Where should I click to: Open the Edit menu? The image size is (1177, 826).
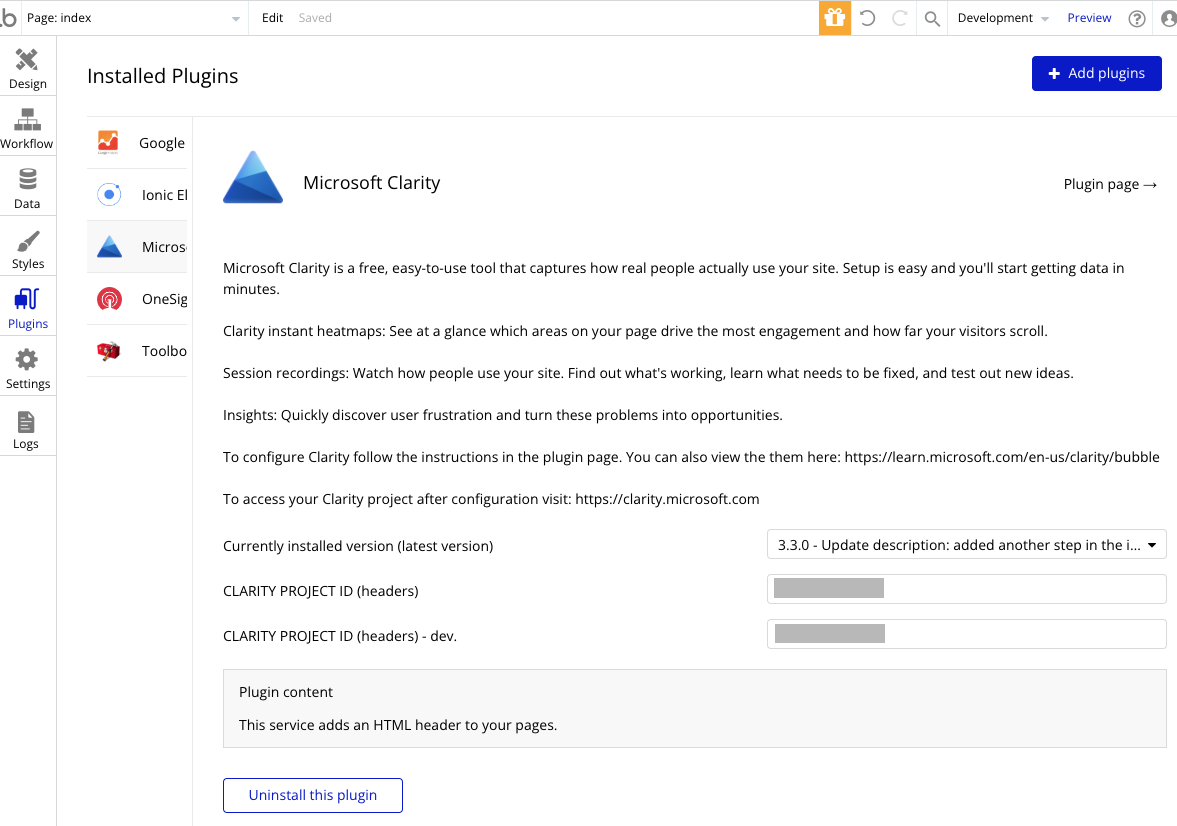(x=272, y=18)
